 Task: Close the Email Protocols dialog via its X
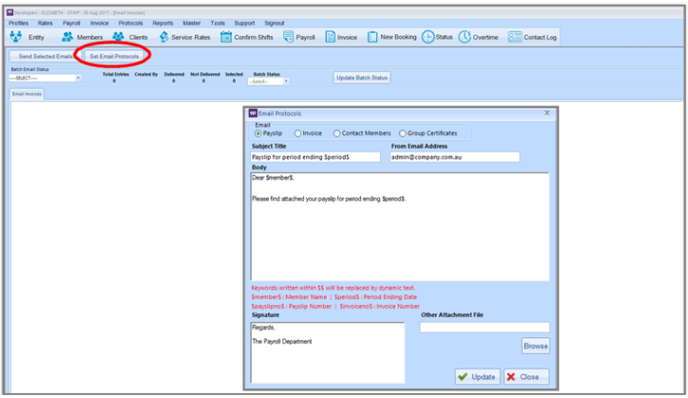tap(547, 113)
